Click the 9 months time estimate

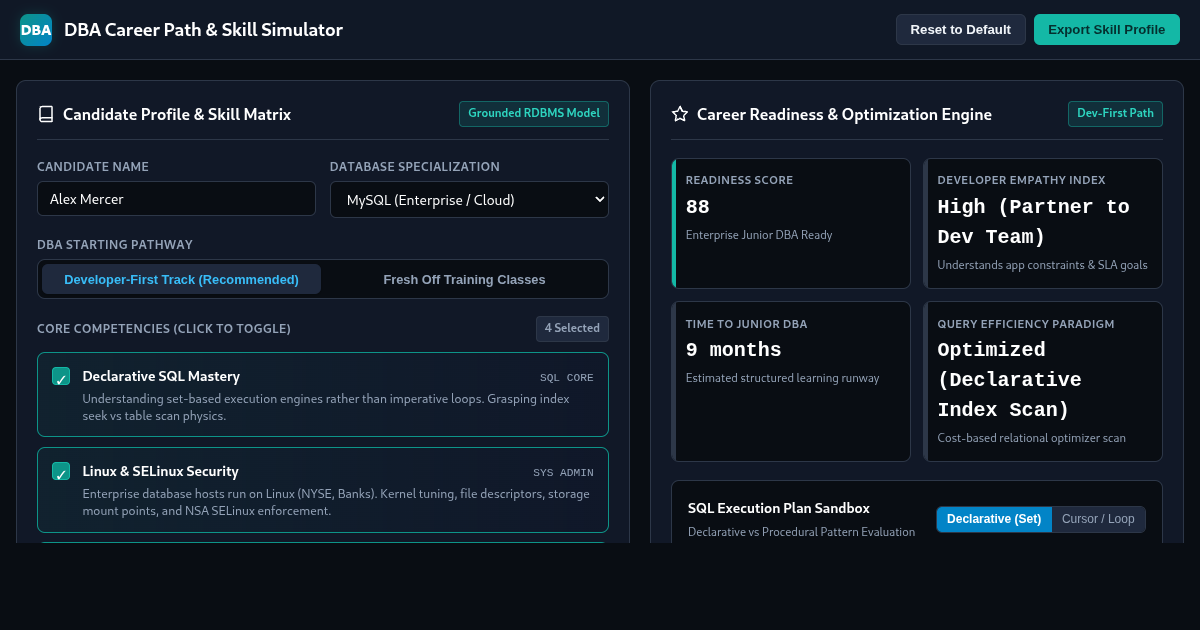click(x=734, y=351)
